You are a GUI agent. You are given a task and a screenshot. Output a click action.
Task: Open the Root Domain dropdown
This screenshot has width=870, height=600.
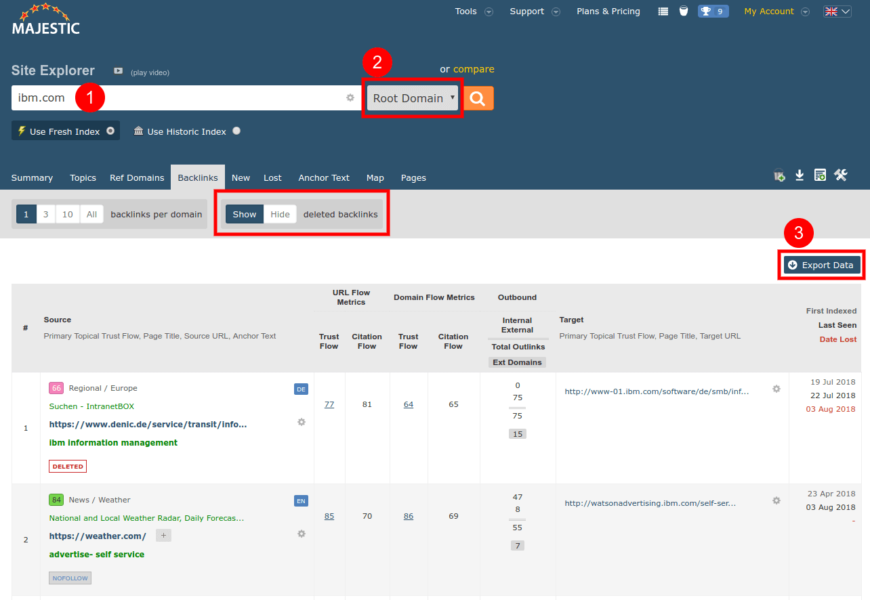pos(413,98)
